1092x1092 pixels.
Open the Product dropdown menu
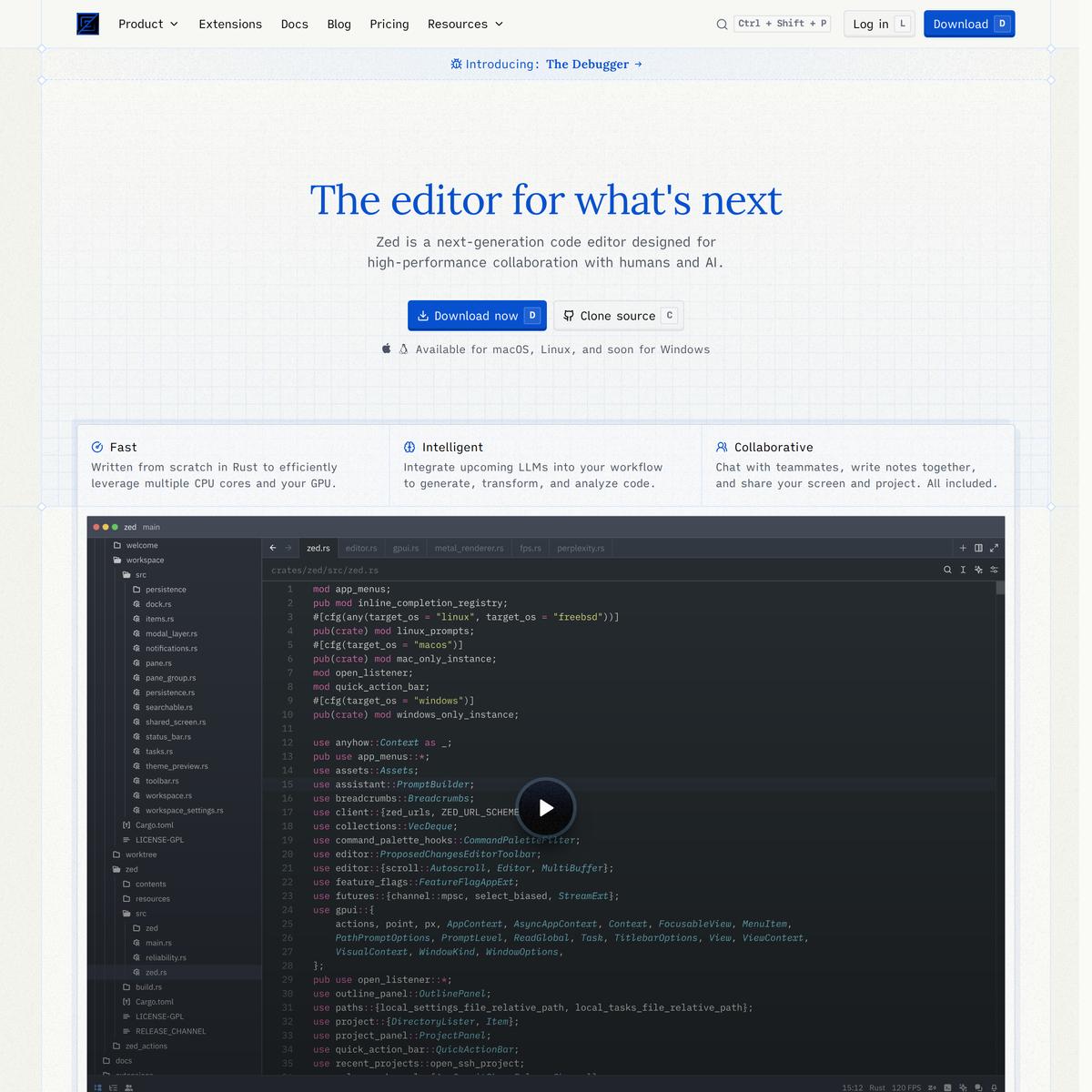tap(148, 25)
